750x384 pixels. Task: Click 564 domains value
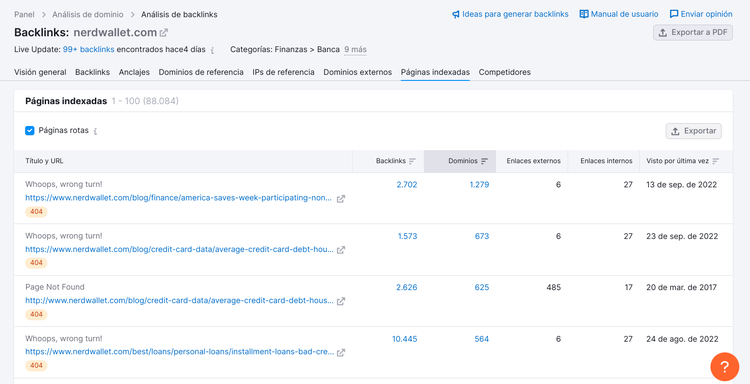tap(482, 339)
